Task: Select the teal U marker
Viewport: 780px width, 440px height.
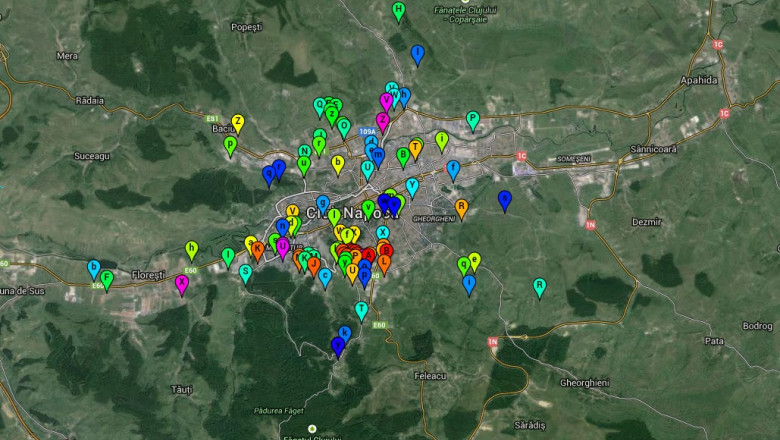Action: click(x=367, y=169)
